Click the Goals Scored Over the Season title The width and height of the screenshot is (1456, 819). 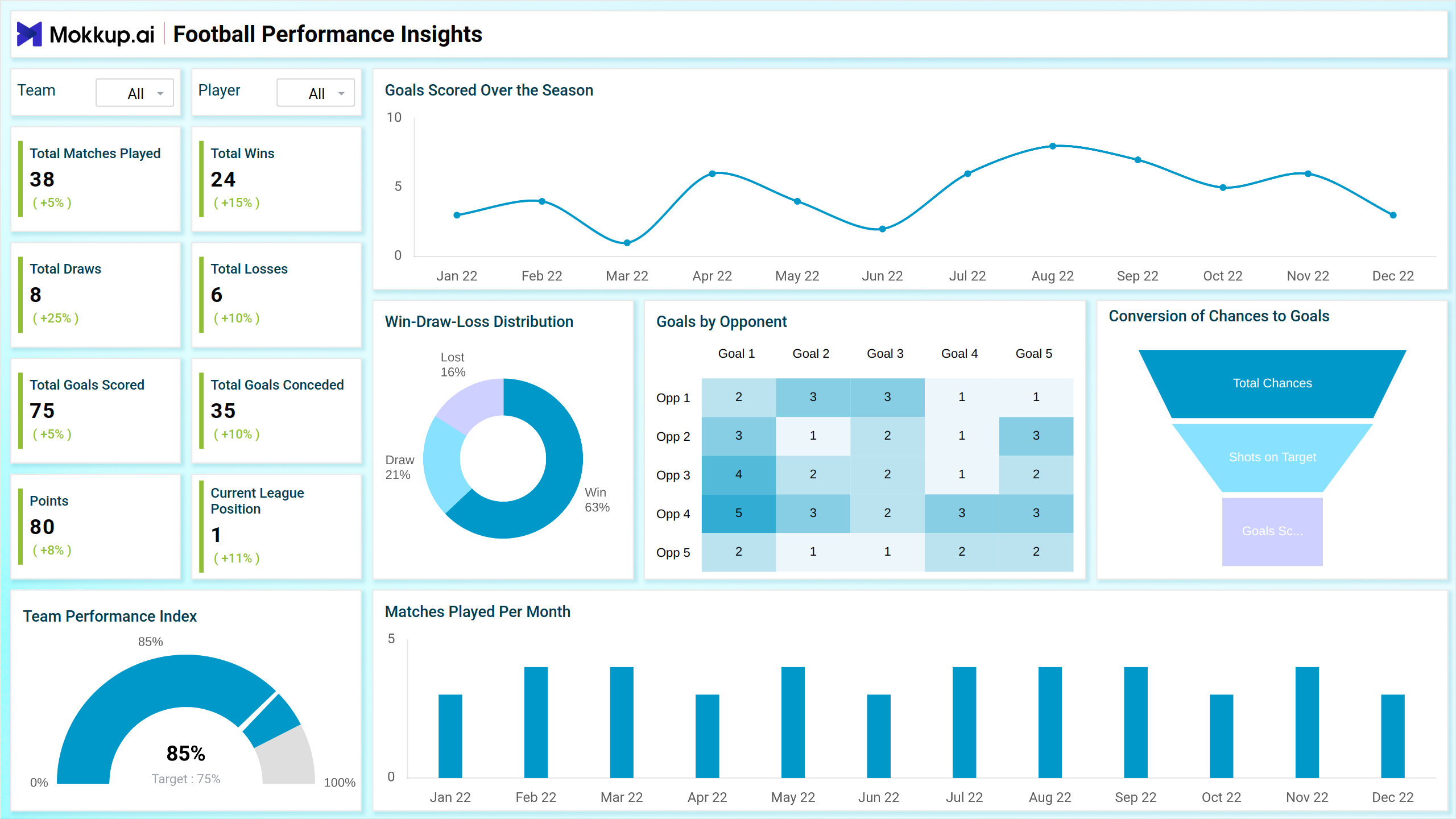click(x=489, y=90)
